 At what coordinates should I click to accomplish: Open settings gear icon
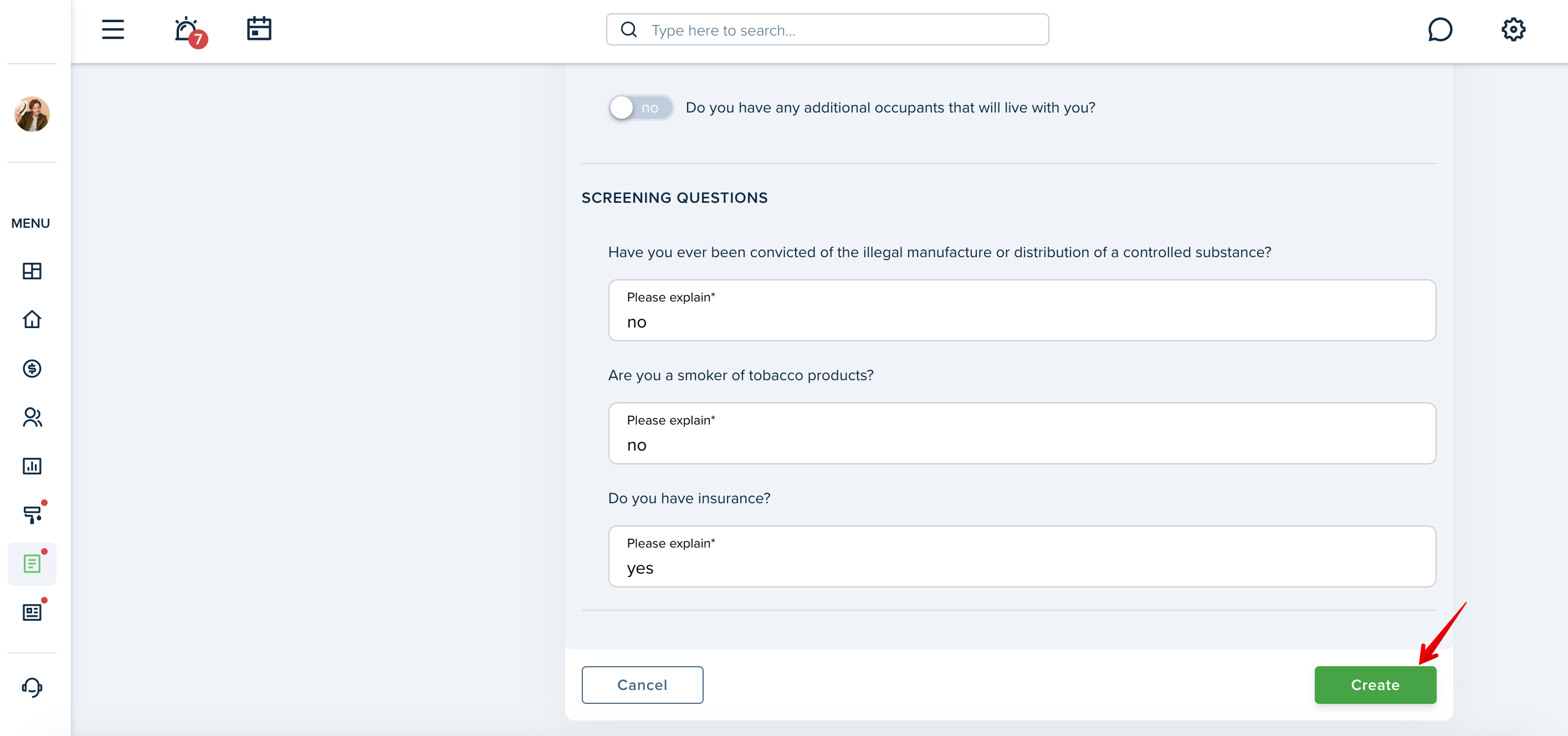coord(1513,29)
